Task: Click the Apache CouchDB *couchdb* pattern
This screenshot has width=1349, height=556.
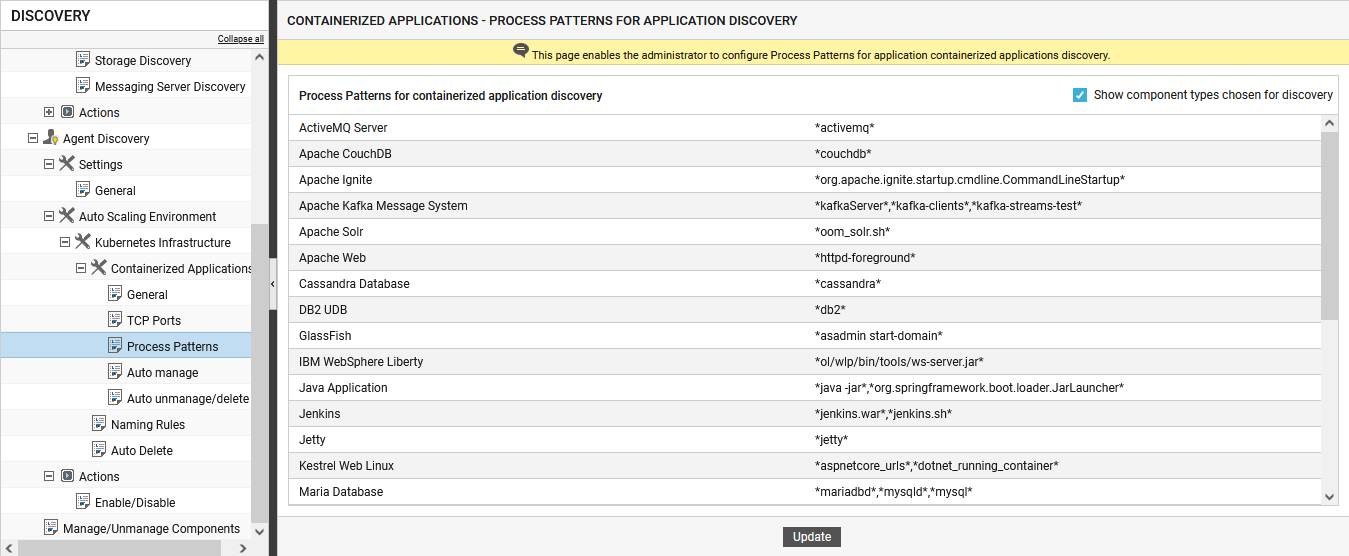Action: pos(843,154)
